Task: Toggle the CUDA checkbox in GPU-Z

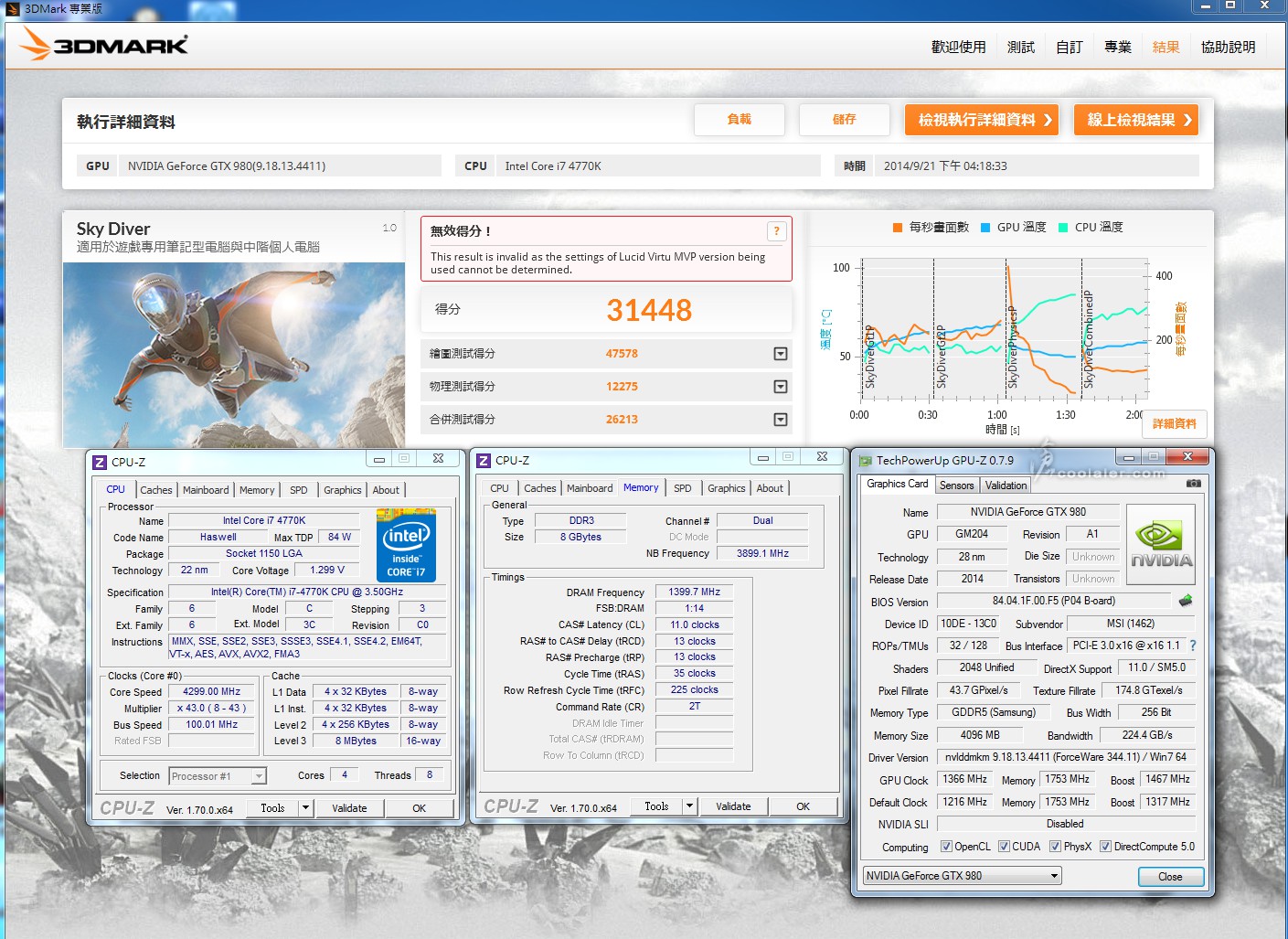Action: pyautogui.click(x=1004, y=847)
